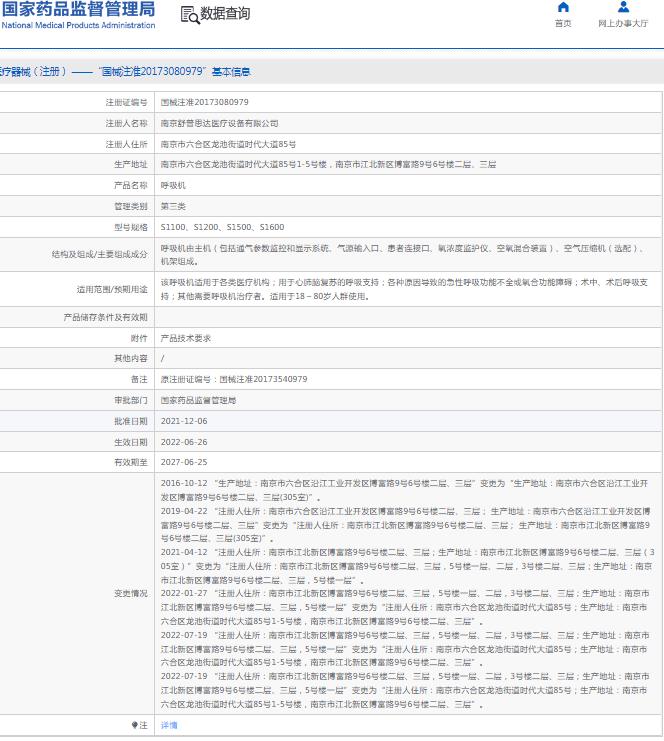Click the 备注 label
The height and width of the screenshot is (741, 664).
click(139, 379)
